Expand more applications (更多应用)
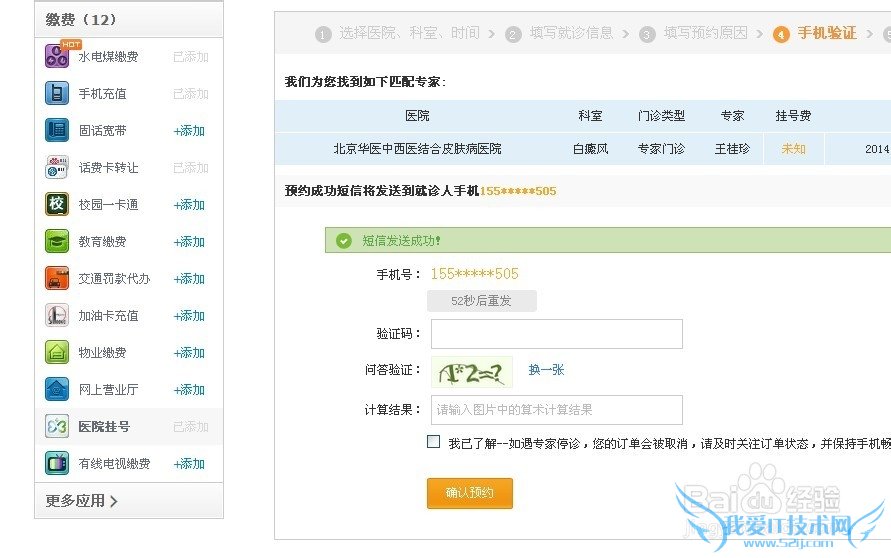The height and width of the screenshot is (558, 891). 82,501
